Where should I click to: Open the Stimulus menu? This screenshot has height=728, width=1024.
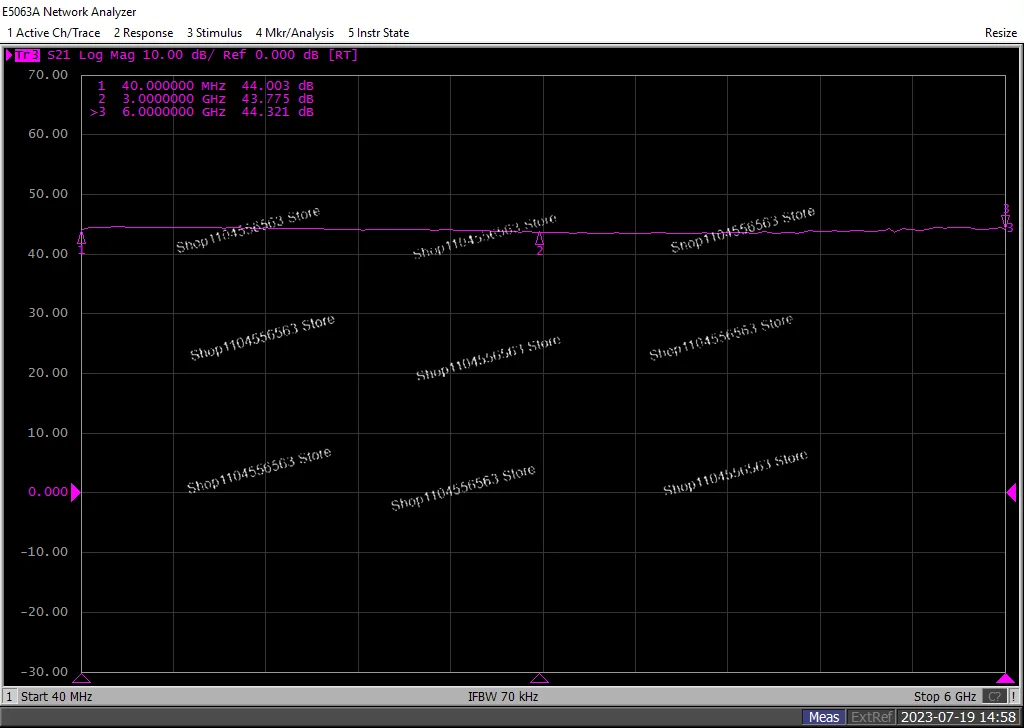pos(214,33)
